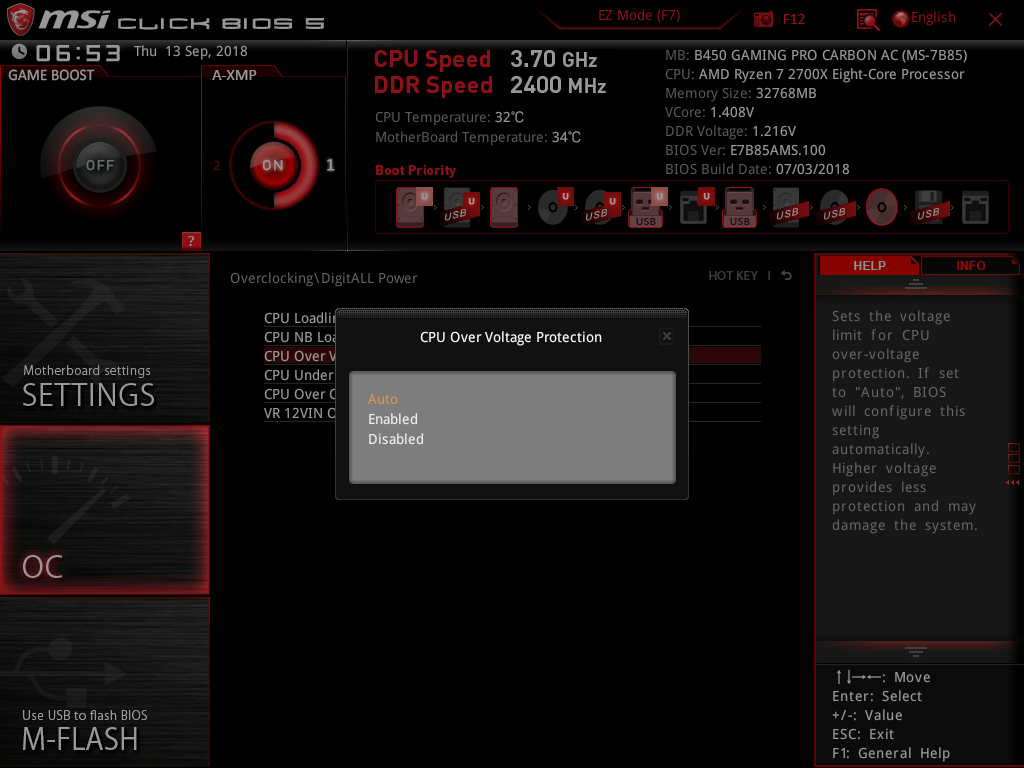Click the DDR Speed 2400 MHz readout
Screen dimensions: 1024x768
[490, 85]
